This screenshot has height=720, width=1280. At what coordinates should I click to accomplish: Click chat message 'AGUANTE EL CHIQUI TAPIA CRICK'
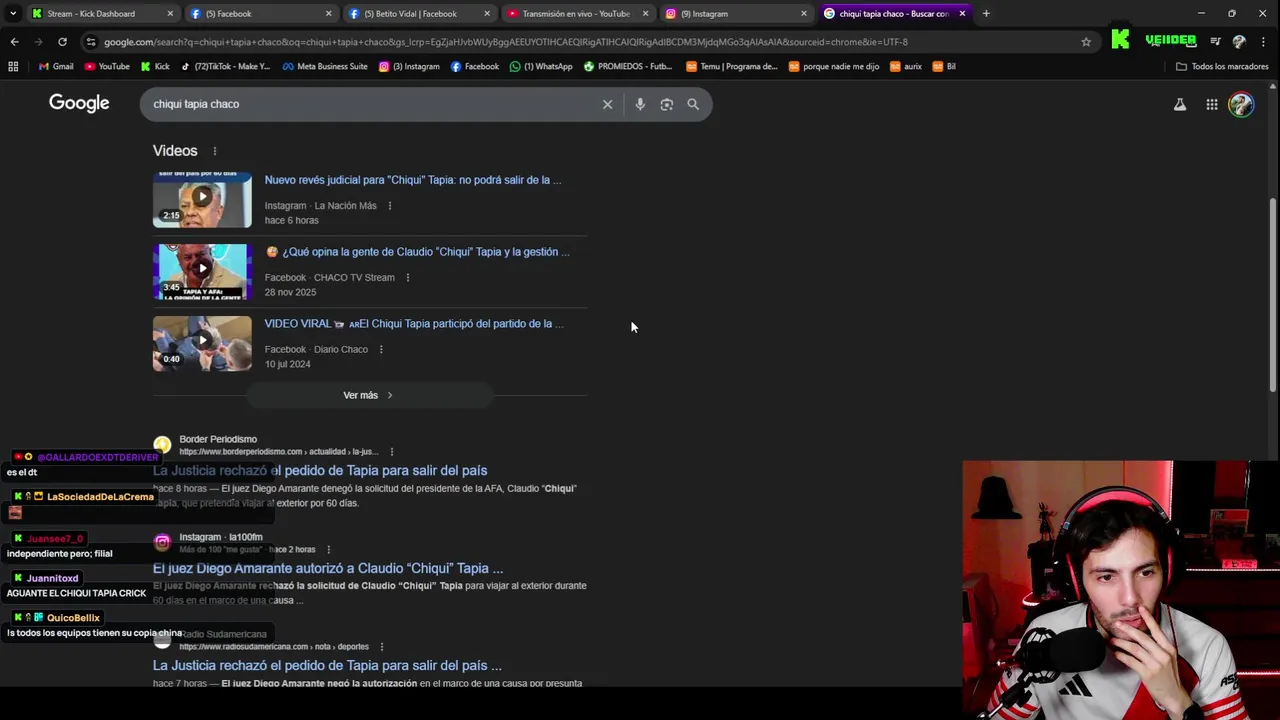(x=76, y=593)
